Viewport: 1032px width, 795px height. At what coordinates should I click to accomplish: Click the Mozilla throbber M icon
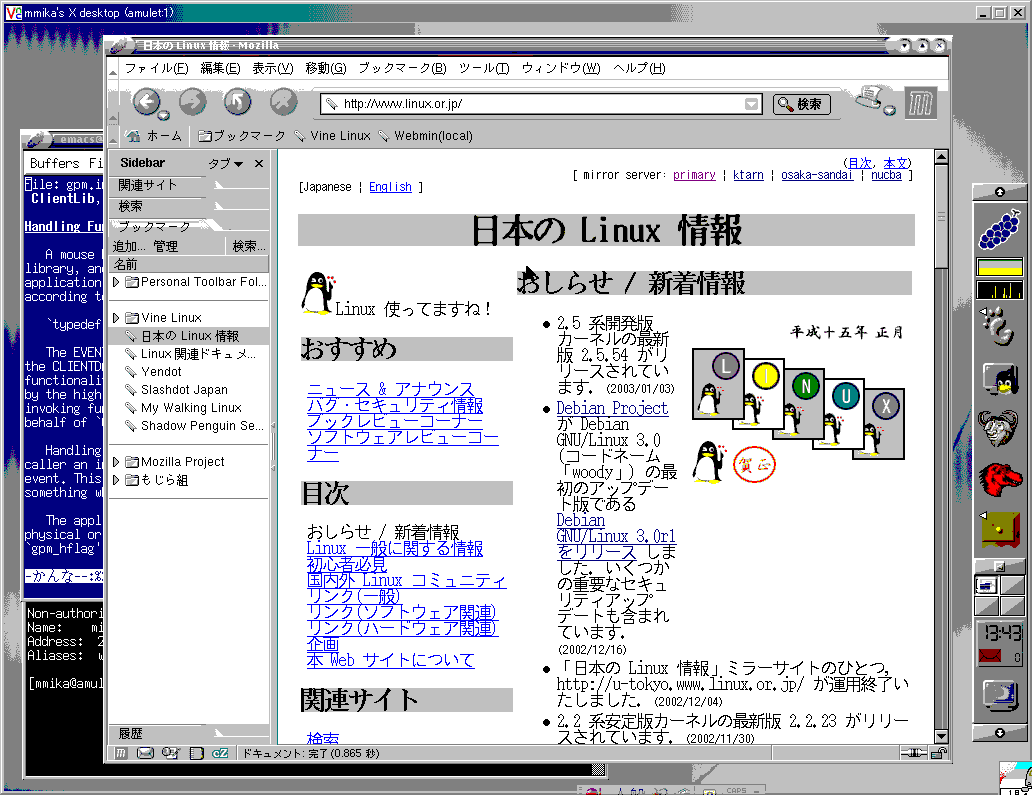point(920,103)
